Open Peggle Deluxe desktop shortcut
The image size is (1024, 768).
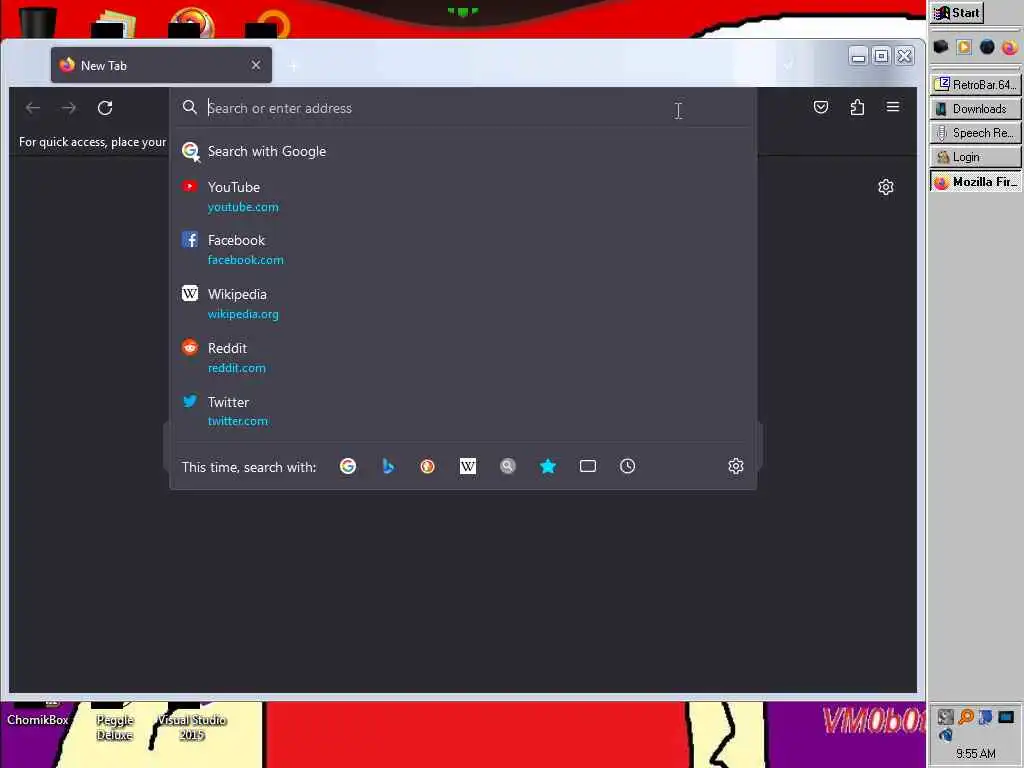[115, 720]
